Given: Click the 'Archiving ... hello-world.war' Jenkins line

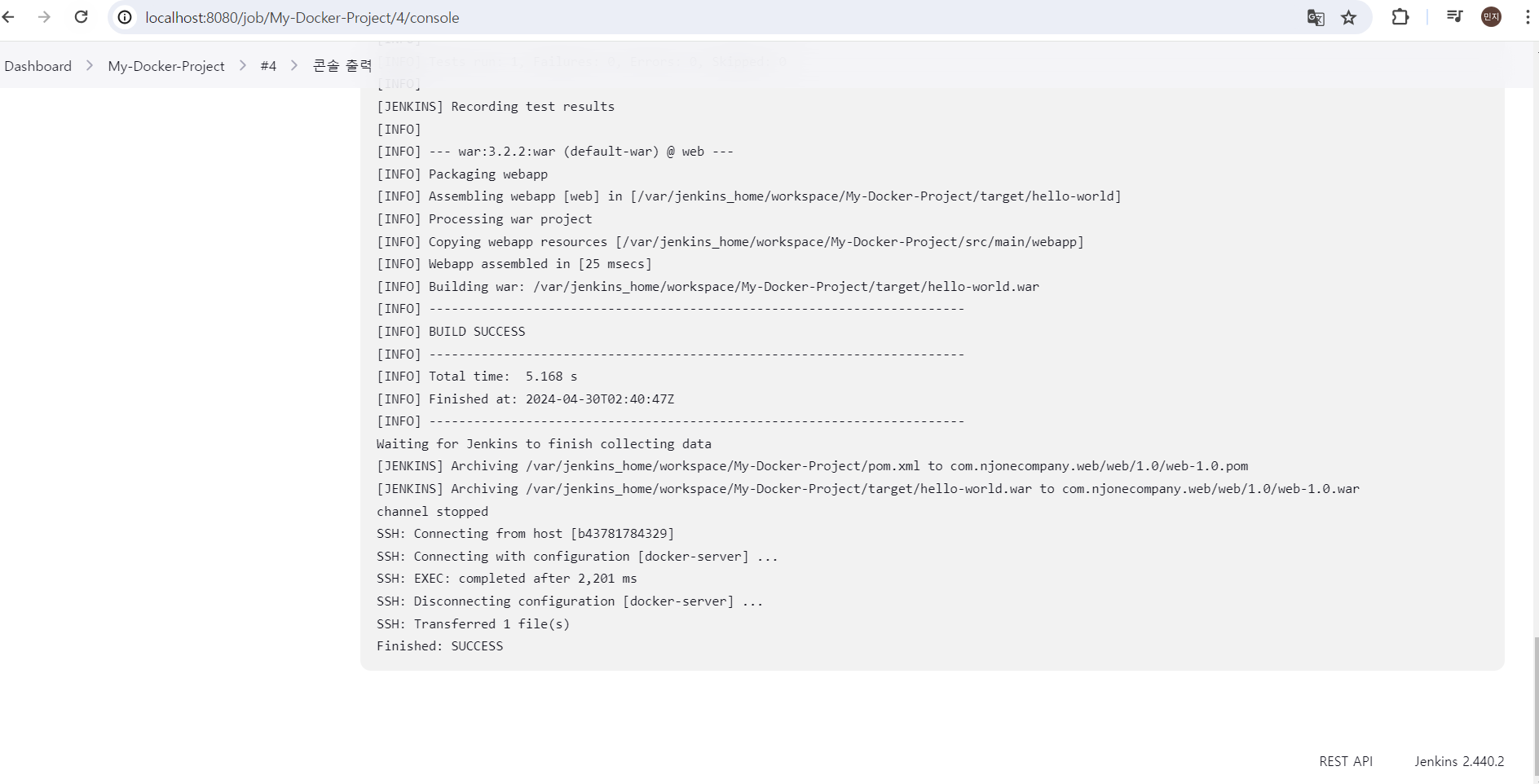Looking at the screenshot, I should tap(868, 489).
